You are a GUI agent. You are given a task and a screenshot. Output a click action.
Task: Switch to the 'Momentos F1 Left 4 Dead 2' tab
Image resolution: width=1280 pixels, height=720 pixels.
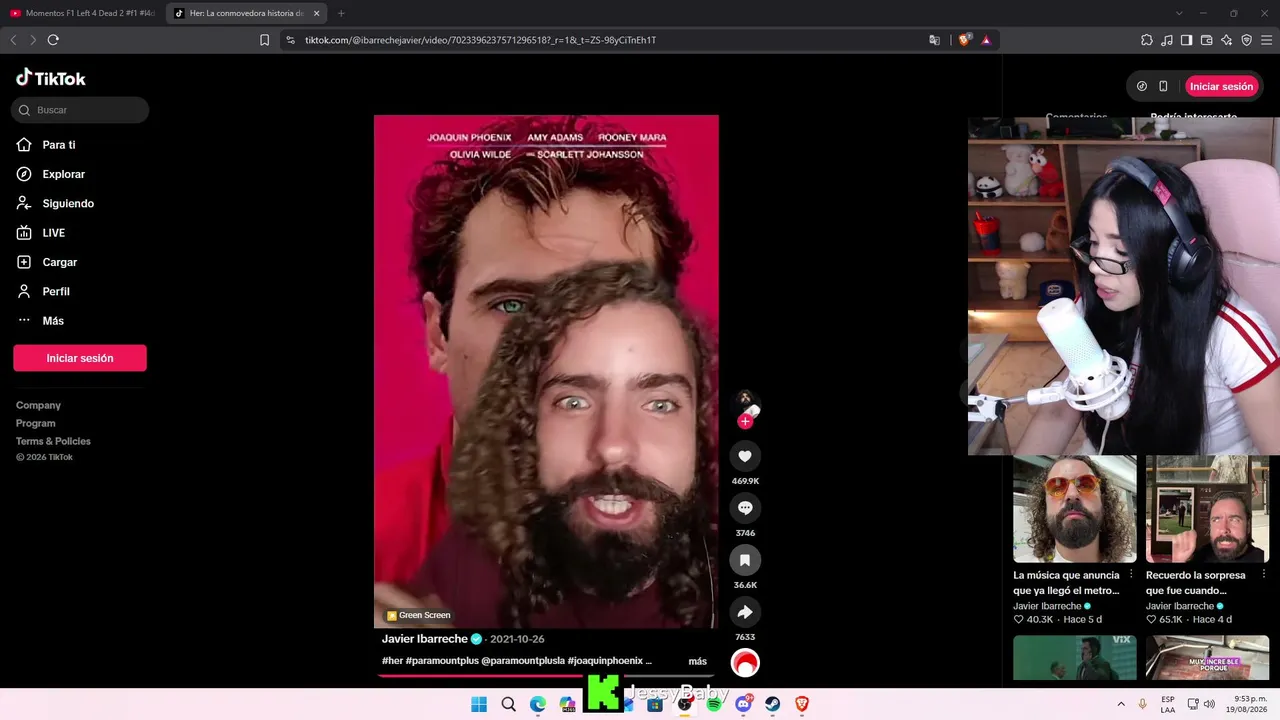tap(82, 13)
